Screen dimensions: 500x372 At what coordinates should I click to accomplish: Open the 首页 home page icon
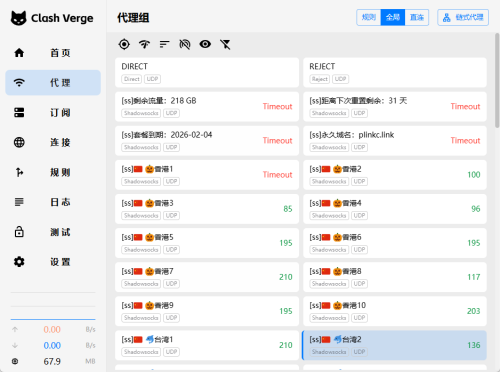19,53
